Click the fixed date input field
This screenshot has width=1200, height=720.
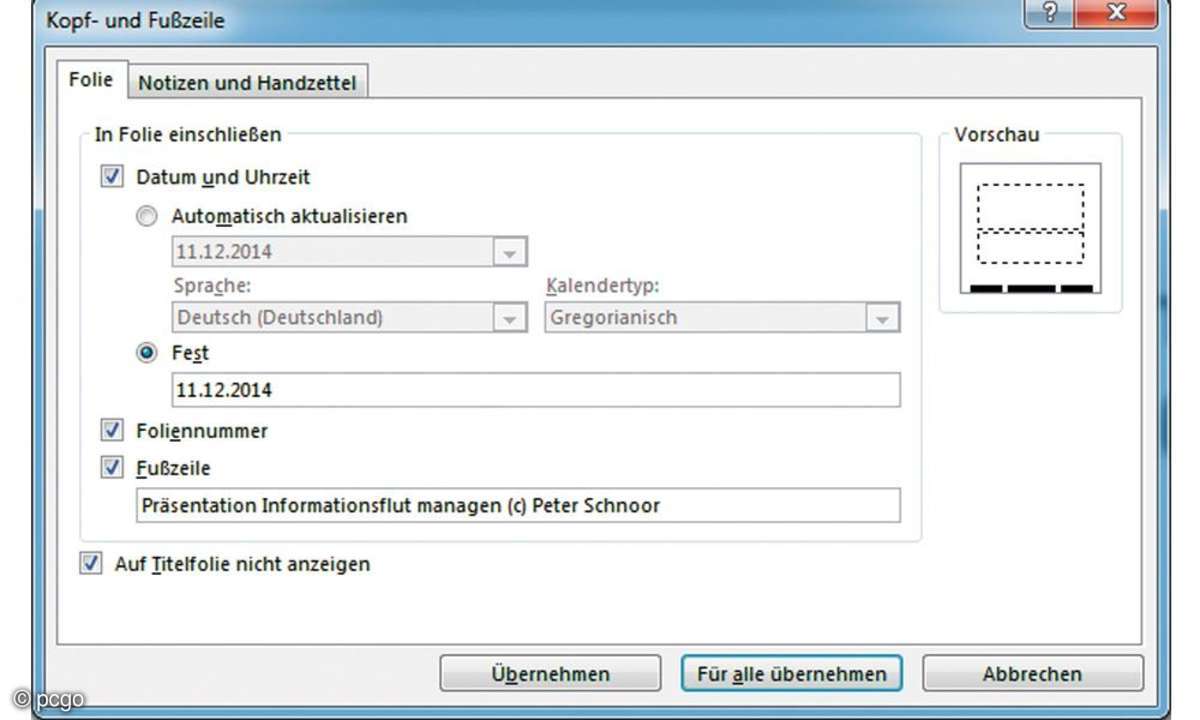[x=536, y=390]
